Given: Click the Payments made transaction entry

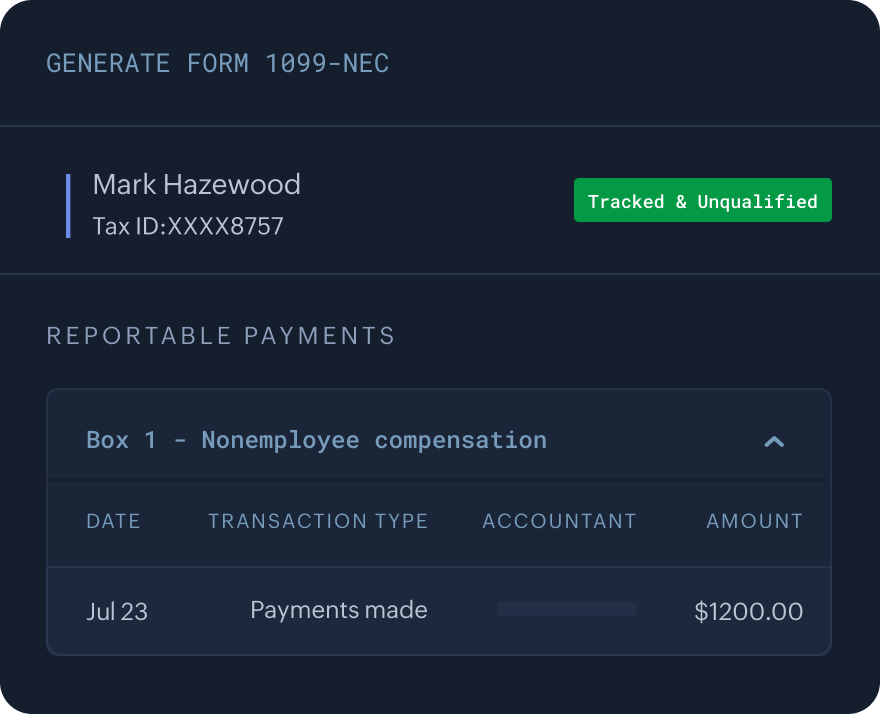Looking at the screenshot, I should pos(339,610).
